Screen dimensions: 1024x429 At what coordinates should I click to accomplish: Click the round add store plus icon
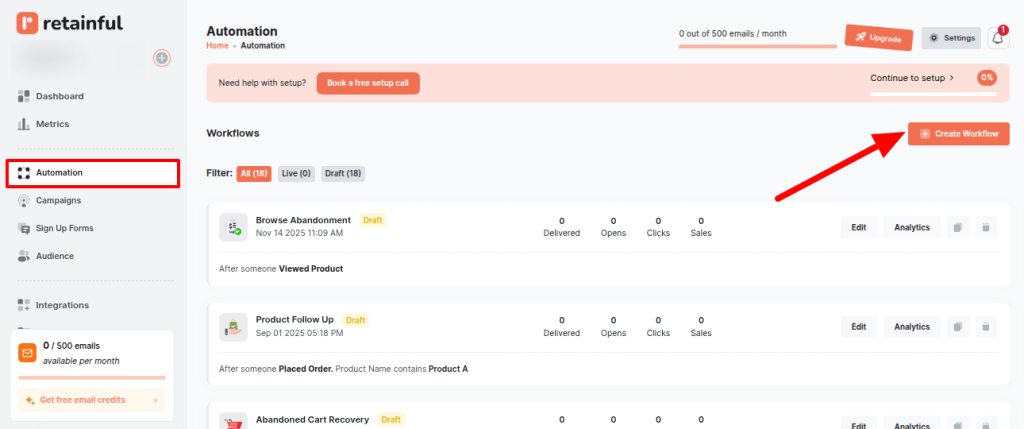tap(162, 58)
